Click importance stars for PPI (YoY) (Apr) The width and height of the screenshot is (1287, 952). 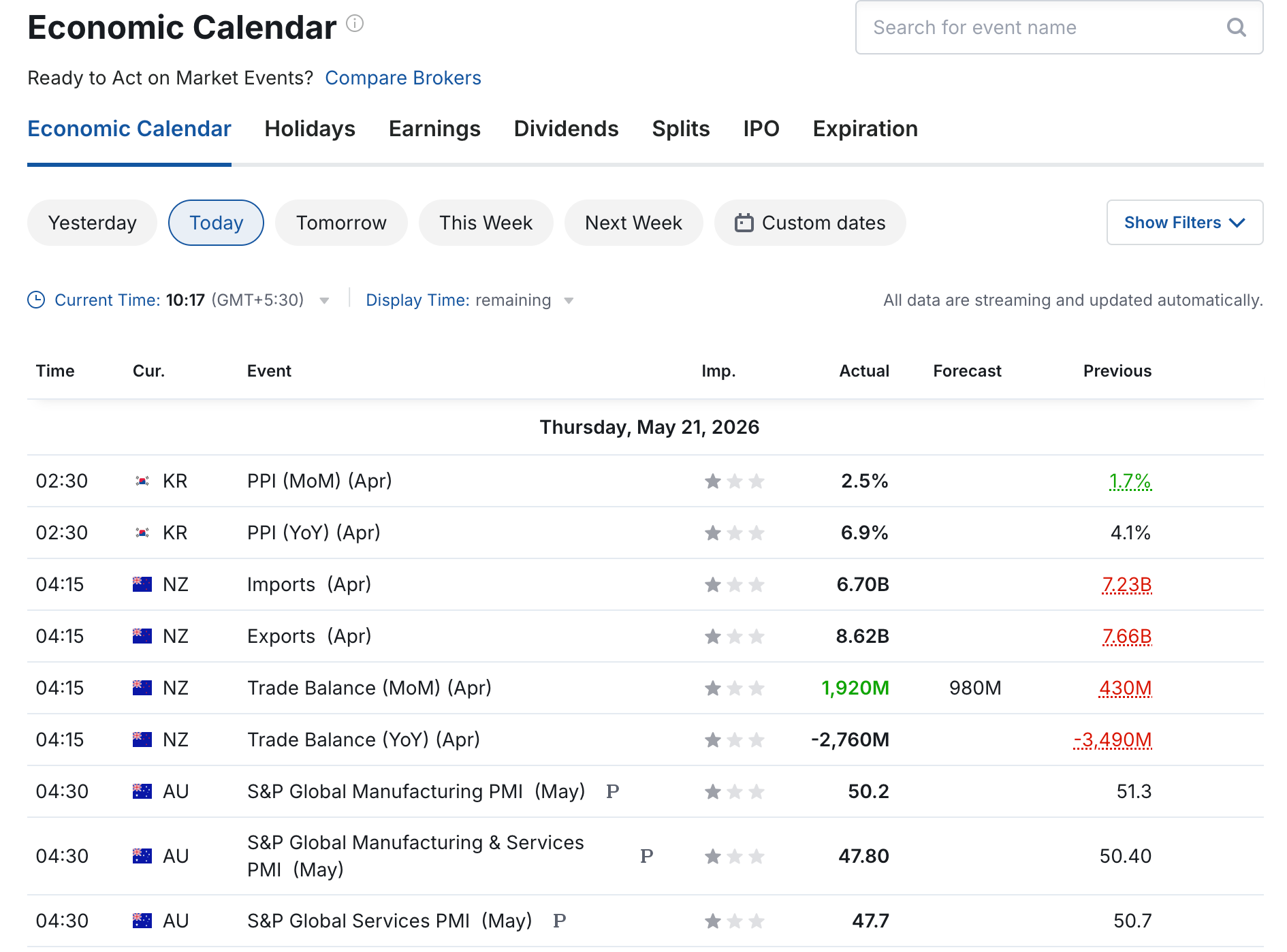(x=734, y=533)
